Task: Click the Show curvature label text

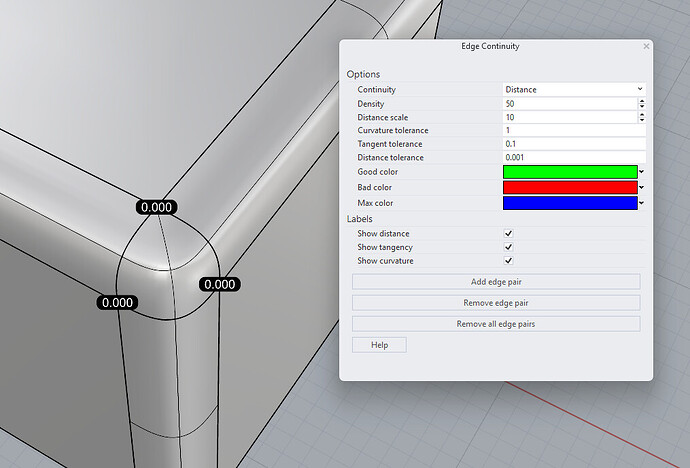Action: tap(385, 261)
